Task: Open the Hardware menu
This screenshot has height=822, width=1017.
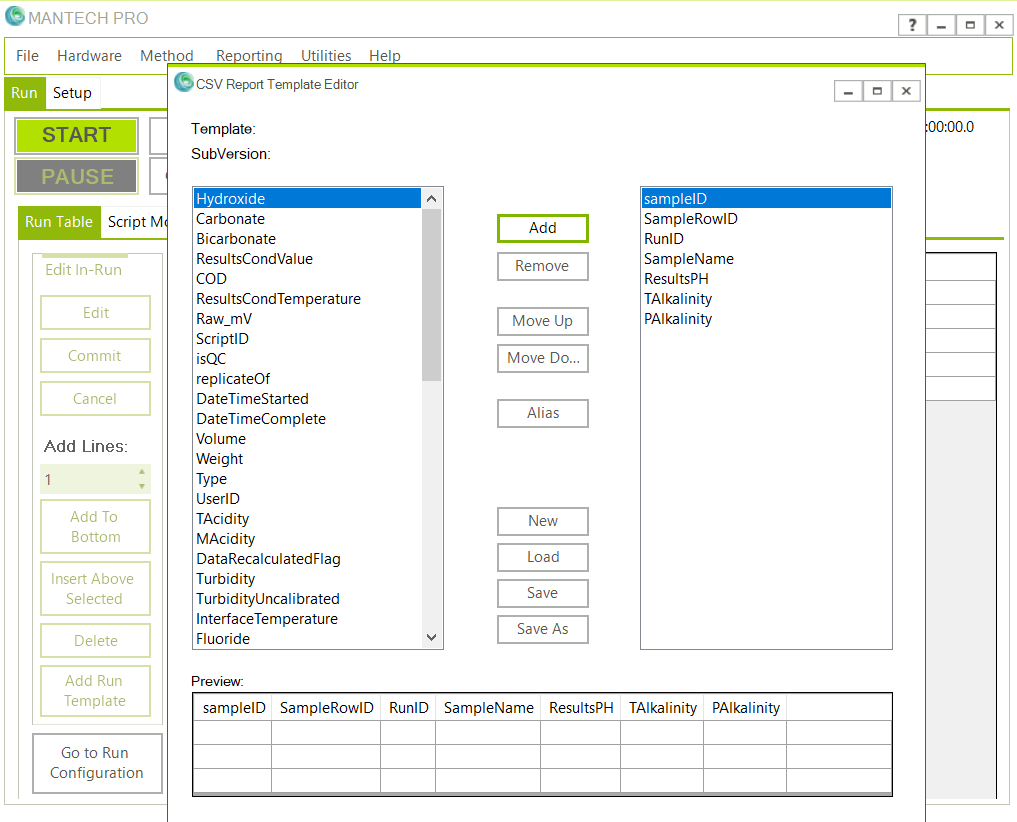Action: point(90,56)
